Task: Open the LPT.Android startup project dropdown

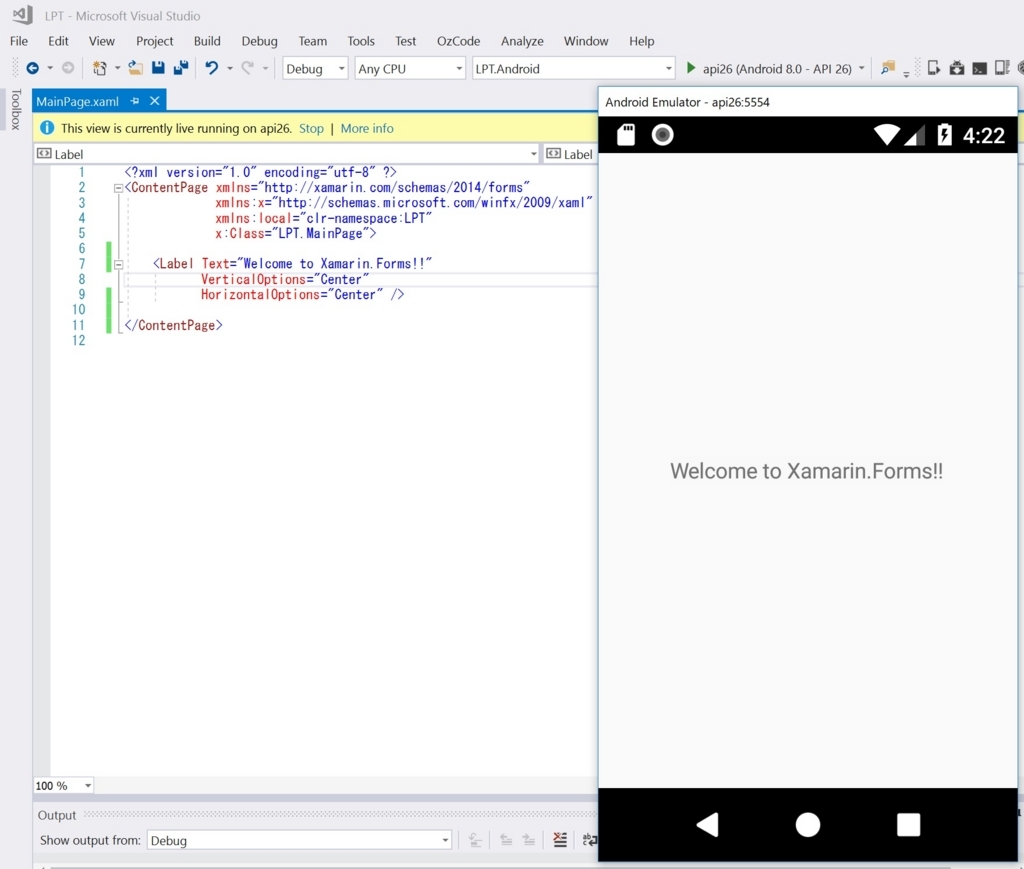Action: pos(573,69)
